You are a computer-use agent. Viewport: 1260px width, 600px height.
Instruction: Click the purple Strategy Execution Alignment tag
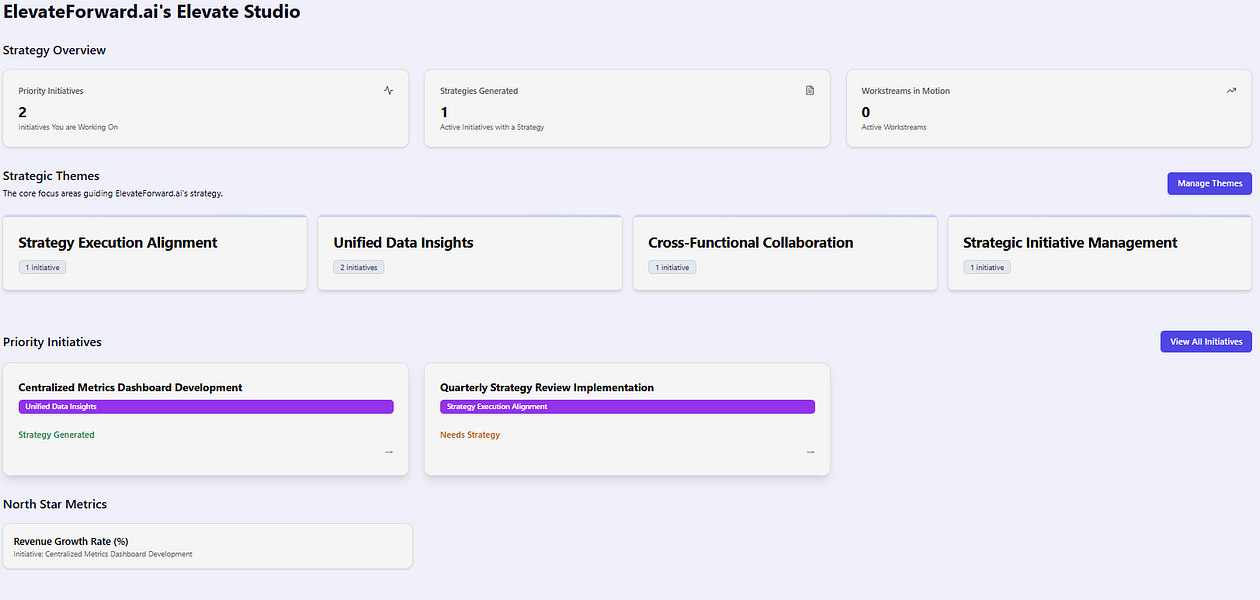point(627,407)
